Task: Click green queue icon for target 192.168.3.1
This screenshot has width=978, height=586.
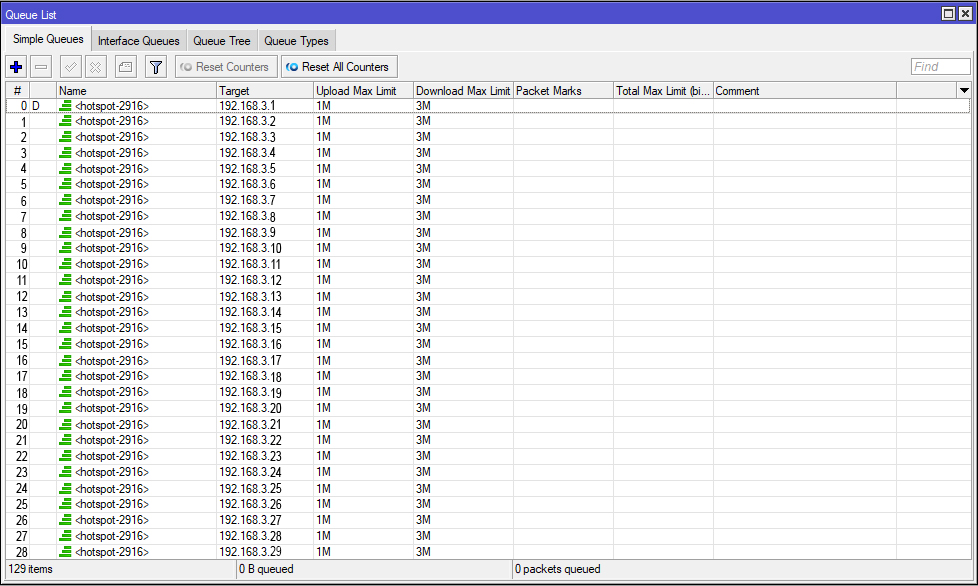Action: 66,105
